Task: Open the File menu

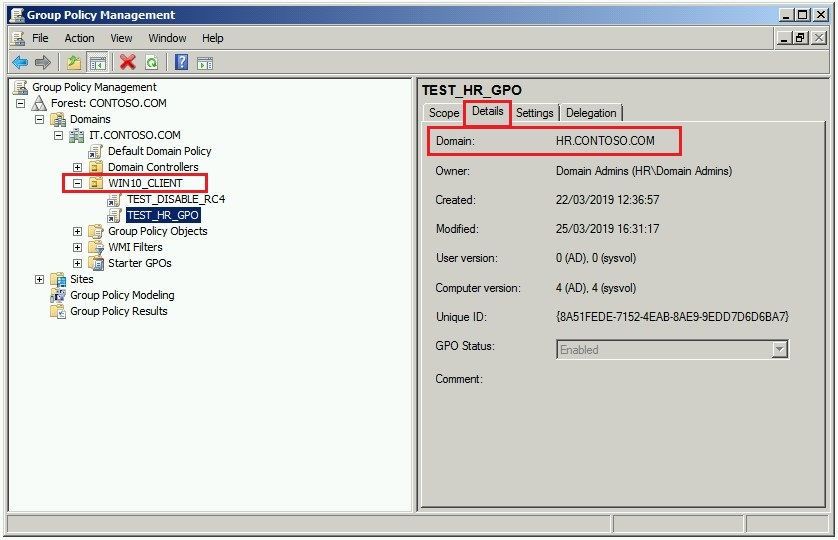Action: point(40,38)
